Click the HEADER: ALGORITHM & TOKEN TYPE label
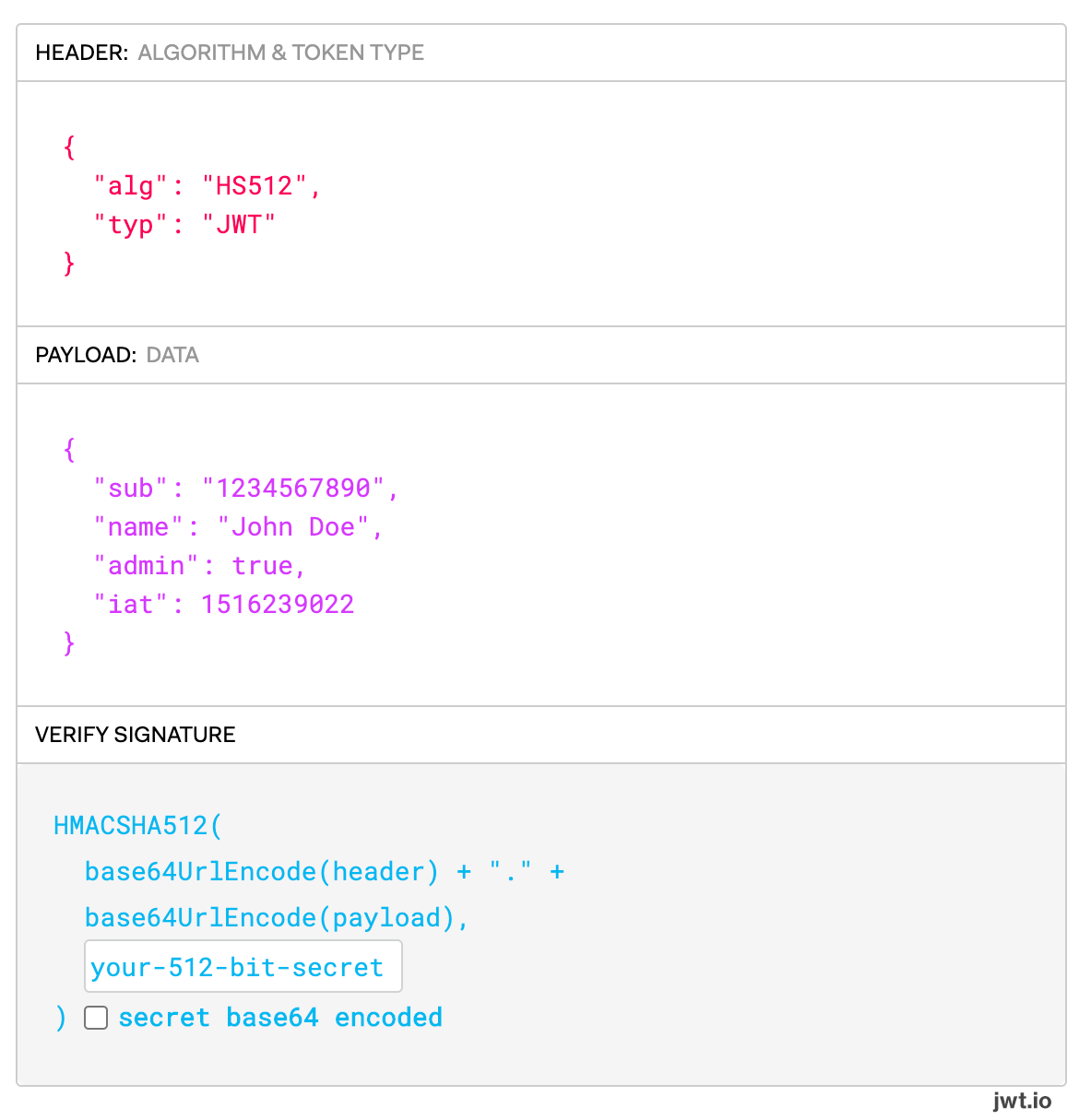Screen dimensions: 1079x1120 pyautogui.click(x=230, y=53)
